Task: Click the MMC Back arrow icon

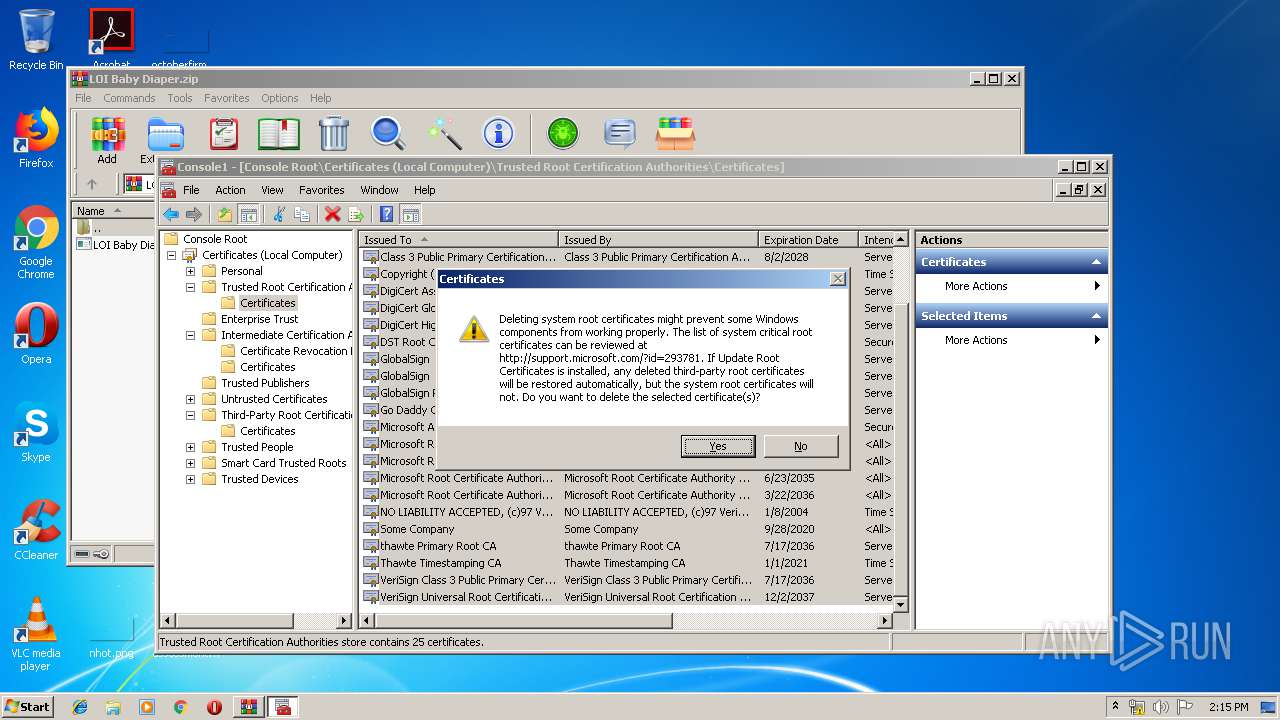Action: [171, 214]
